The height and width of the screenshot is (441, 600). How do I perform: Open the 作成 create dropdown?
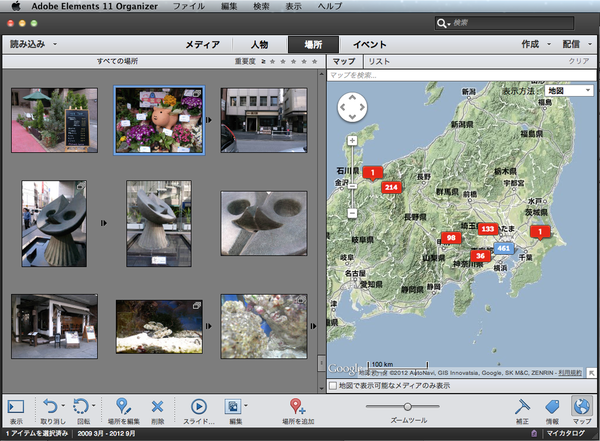click(x=536, y=44)
